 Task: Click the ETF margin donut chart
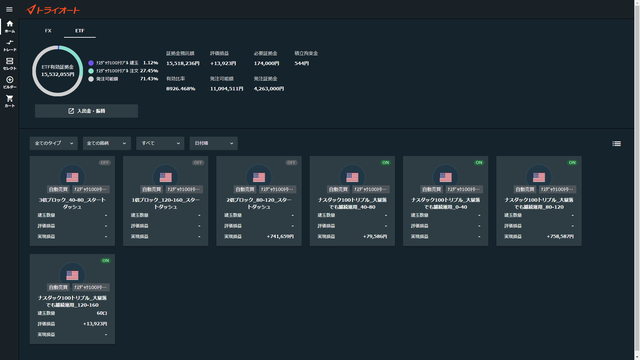(x=58, y=71)
